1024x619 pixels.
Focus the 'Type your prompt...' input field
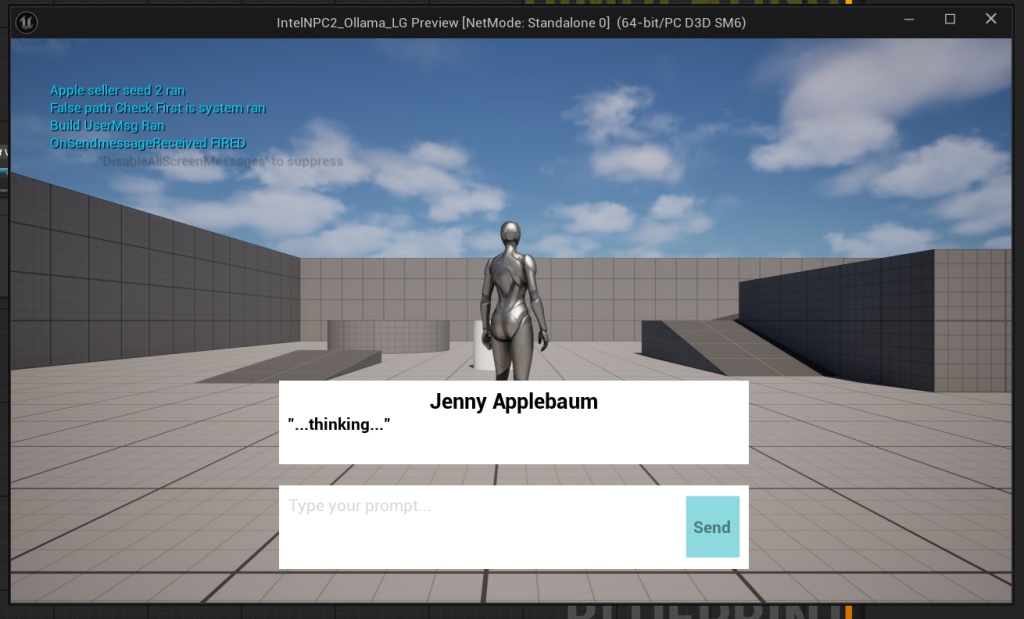[480, 525]
